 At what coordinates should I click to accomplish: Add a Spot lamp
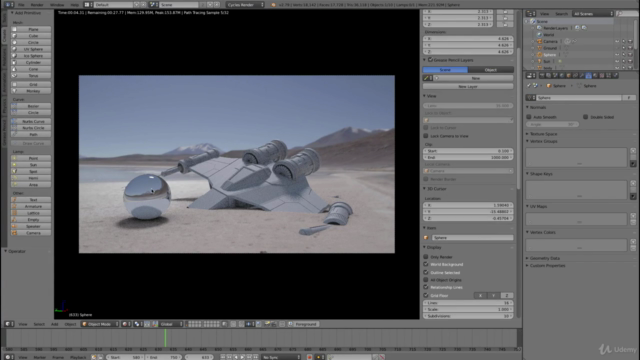[x=31, y=171]
